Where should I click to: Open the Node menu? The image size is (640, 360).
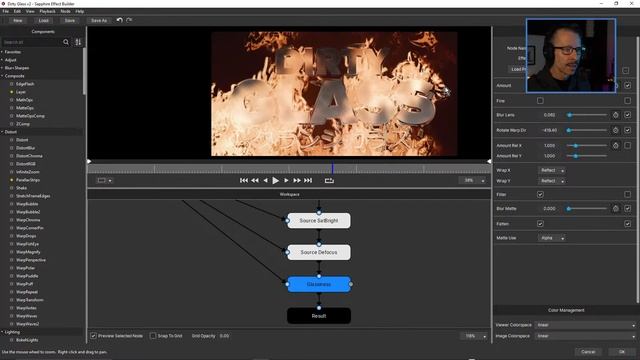65,11
